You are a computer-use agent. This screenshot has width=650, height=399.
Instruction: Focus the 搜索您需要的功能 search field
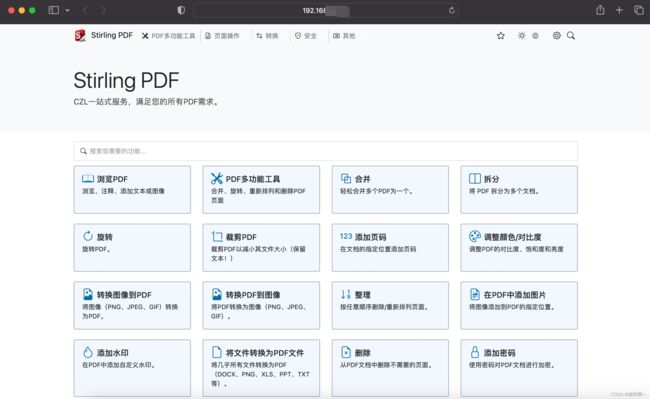(x=325, y=151)
